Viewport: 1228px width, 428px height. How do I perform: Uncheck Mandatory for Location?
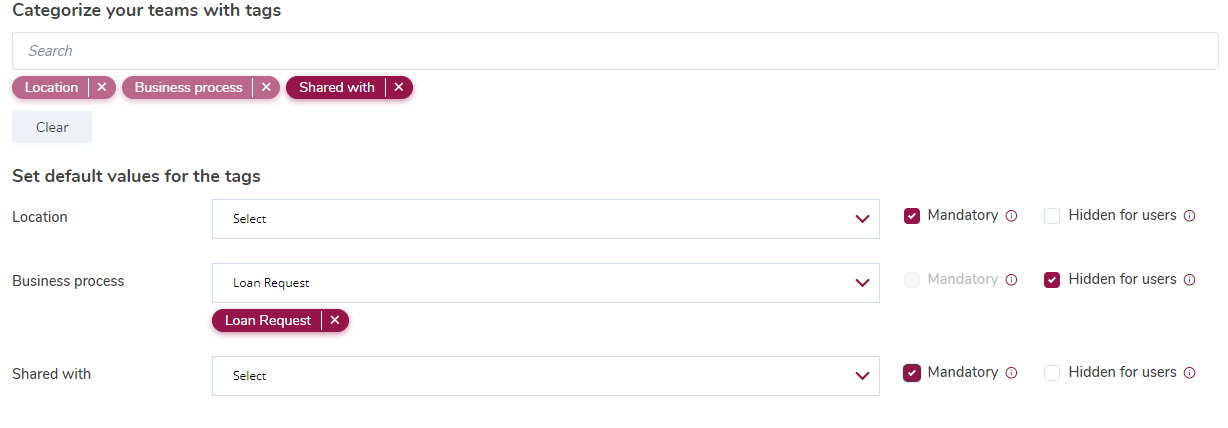(912, 216)
